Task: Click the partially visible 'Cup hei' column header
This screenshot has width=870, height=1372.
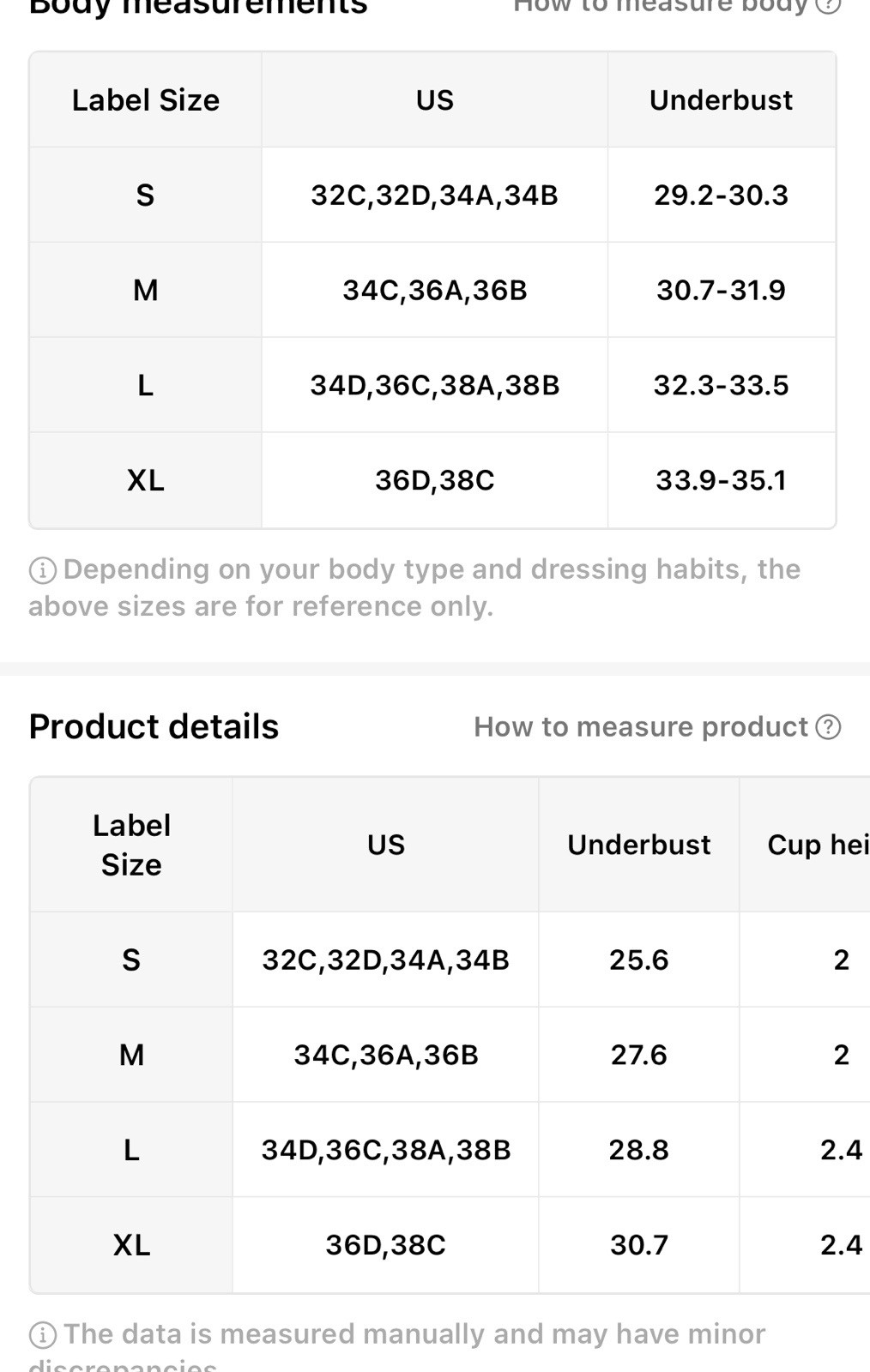Action: tap(817, 845)
